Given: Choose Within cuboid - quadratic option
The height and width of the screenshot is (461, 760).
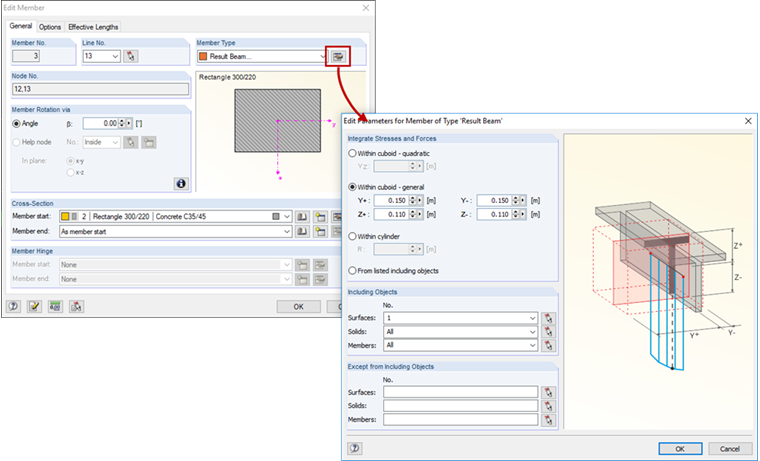Looking at the screenshot, I should tap(352, 153).
